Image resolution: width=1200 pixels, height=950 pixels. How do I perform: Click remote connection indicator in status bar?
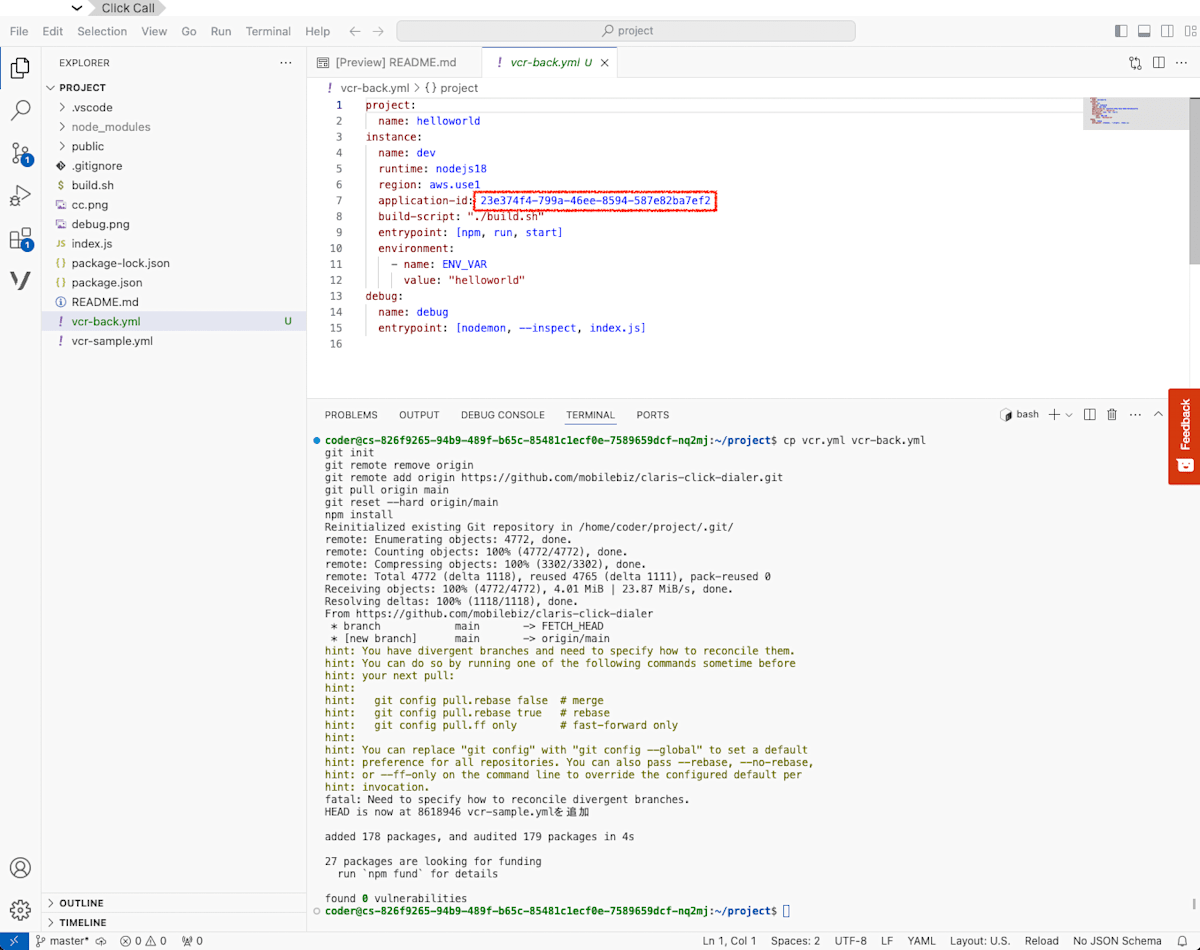[x=13, y=940]
